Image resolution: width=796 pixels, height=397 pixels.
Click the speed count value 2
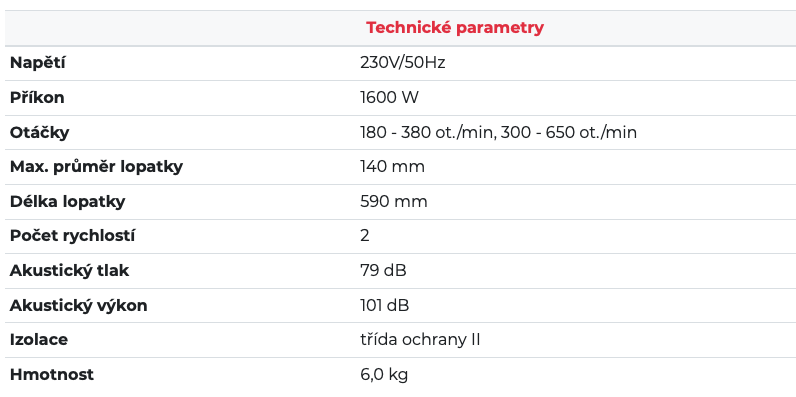pyautogui.click(x=364, y=236)
